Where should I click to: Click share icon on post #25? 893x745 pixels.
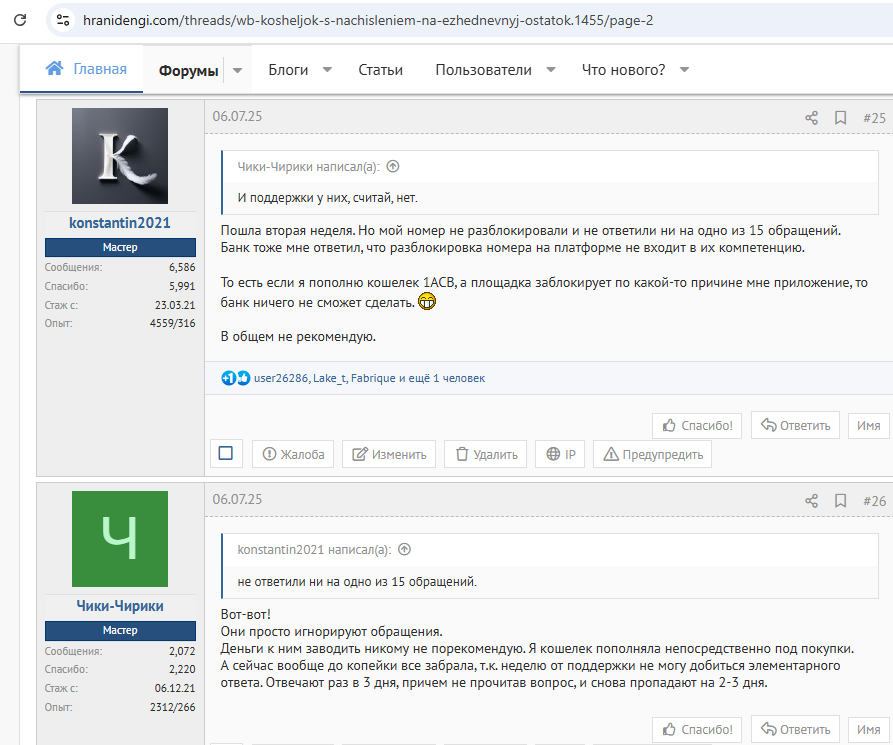coord(811,118)
